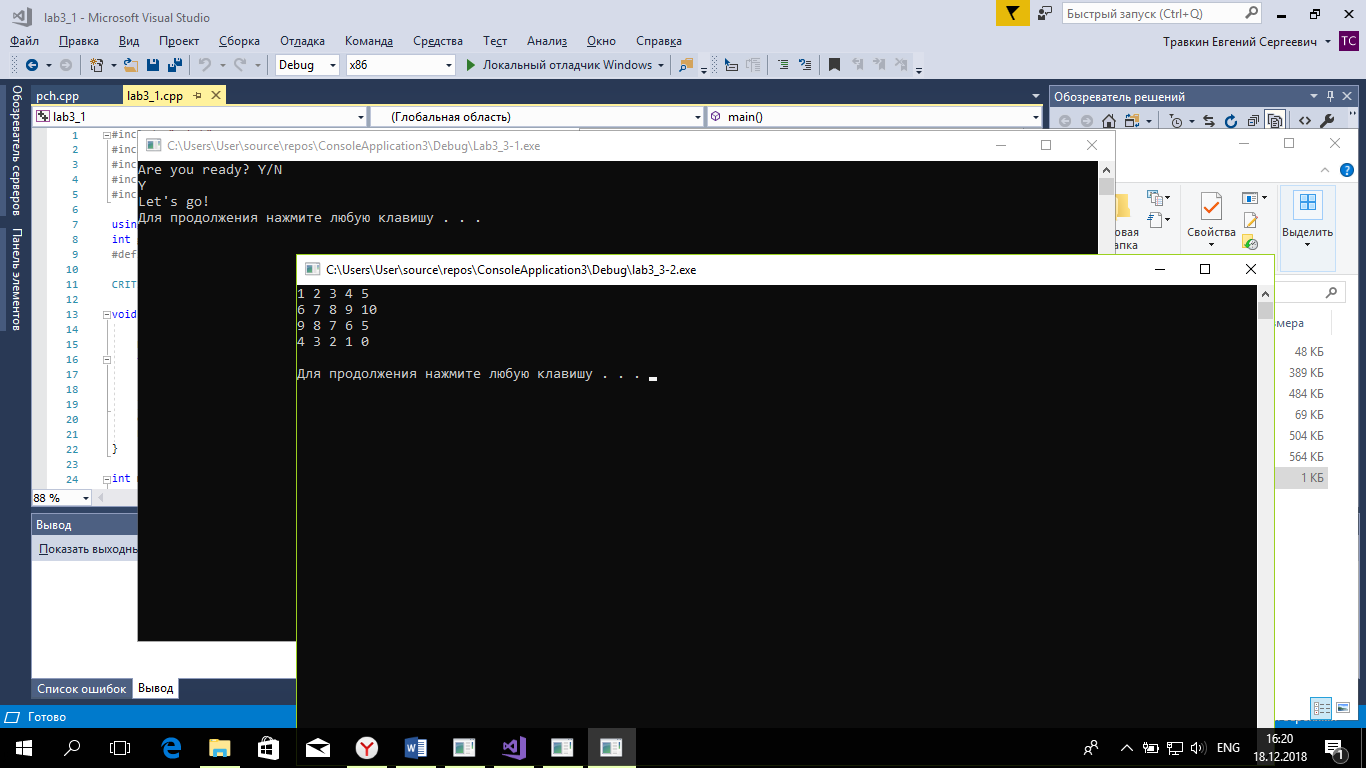Open the Файл menu

(x=25, y=41)
